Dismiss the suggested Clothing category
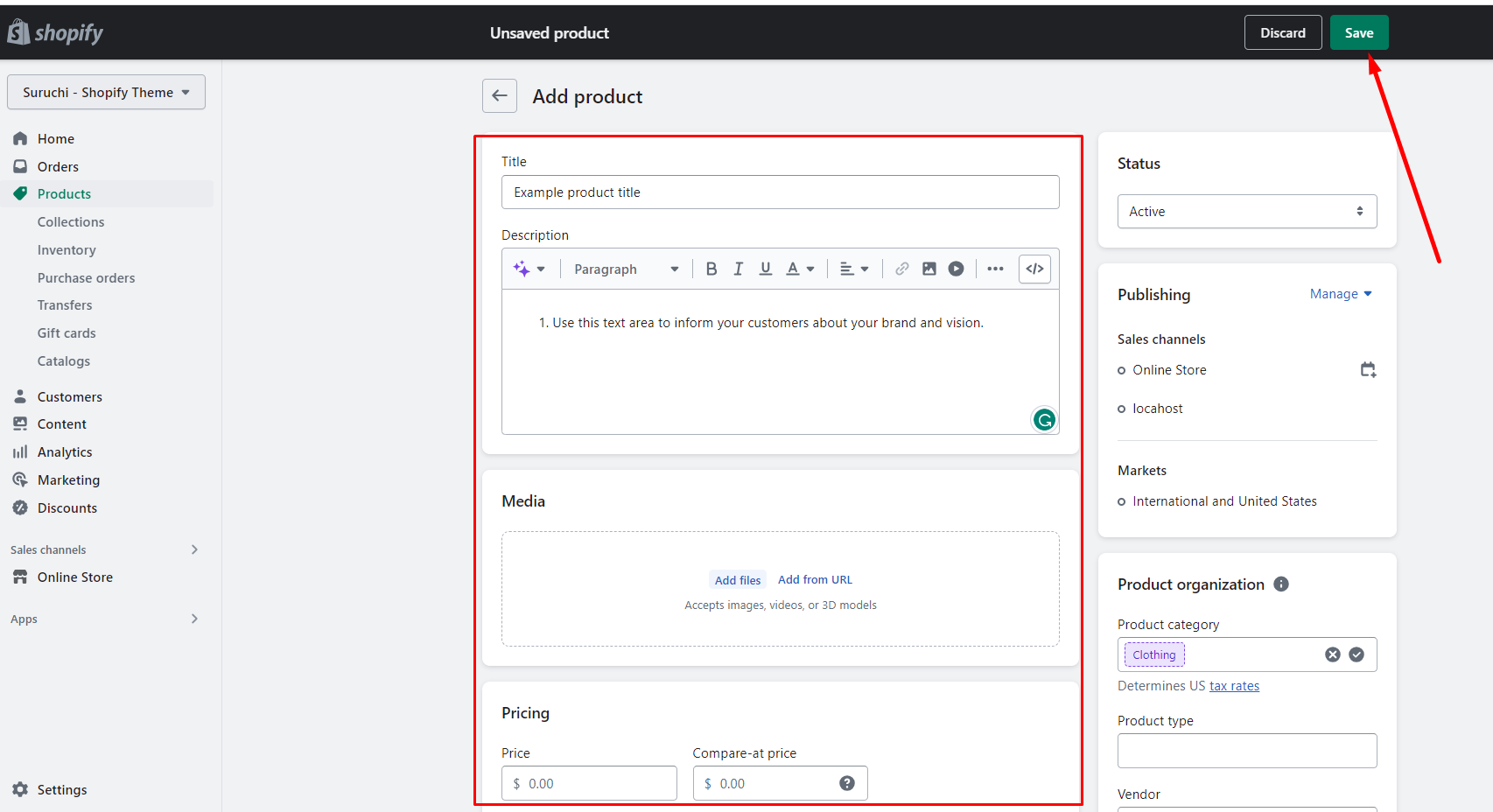Viewport: 1493px width, 812px height. (x=1332, y=654)
